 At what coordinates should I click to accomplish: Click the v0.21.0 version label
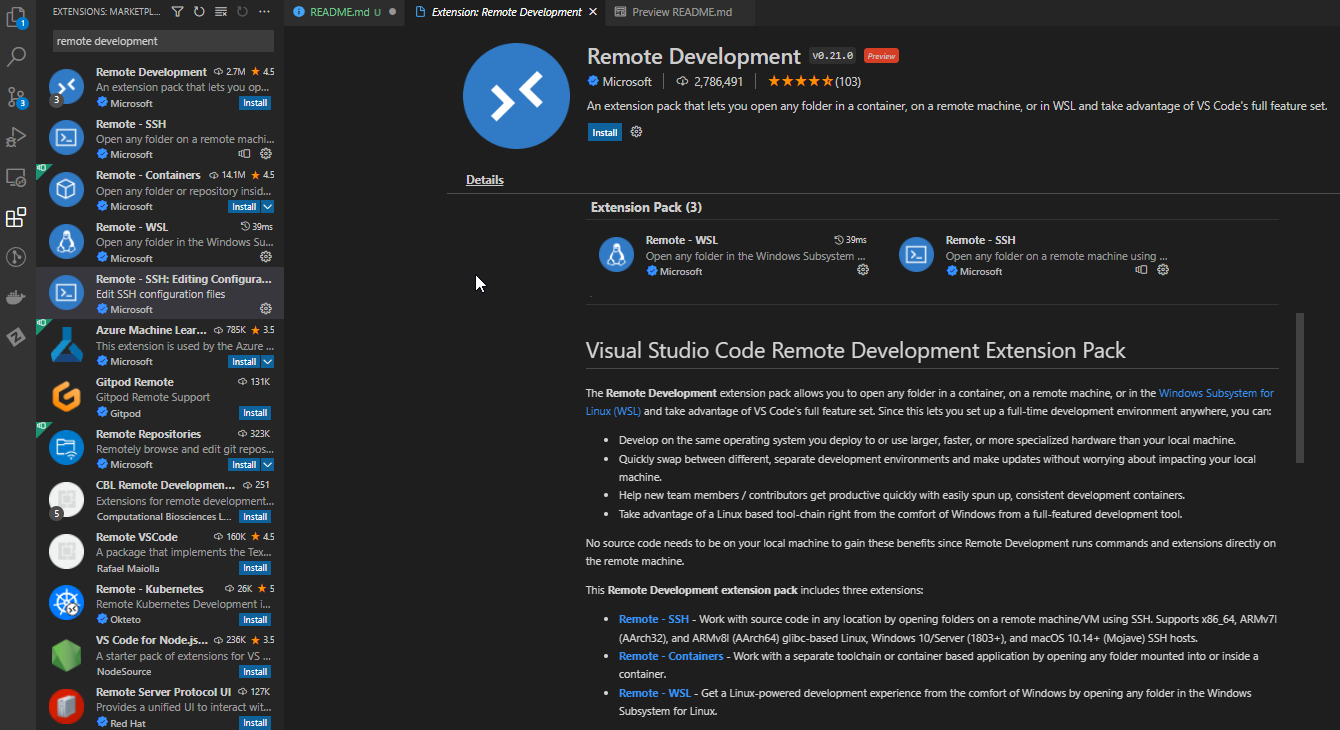tap(832, 56)
